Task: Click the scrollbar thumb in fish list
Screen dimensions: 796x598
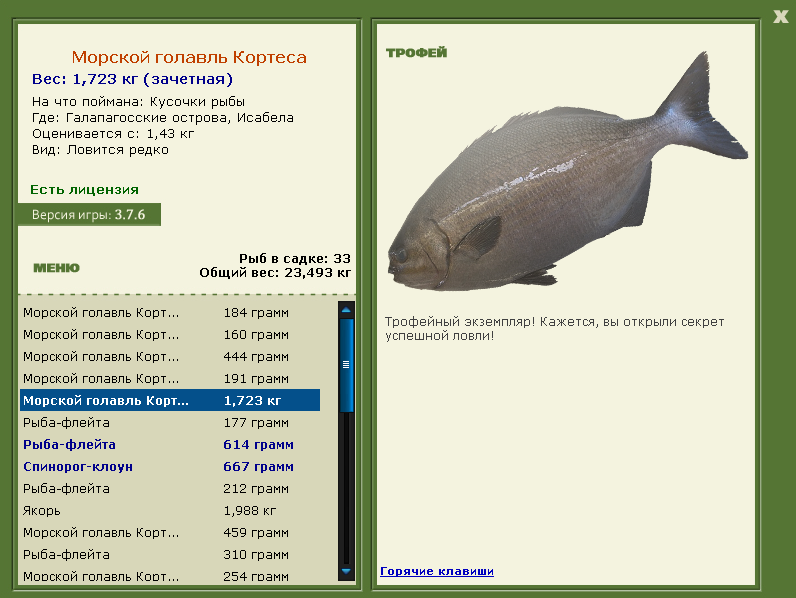Action: click(x=346, y=364)
